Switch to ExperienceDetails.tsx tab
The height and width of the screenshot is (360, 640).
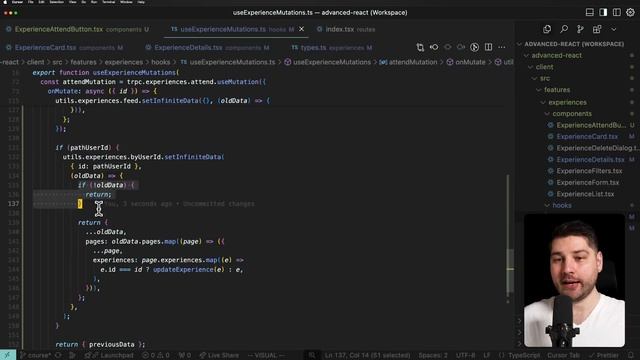[x=207, y=48]
